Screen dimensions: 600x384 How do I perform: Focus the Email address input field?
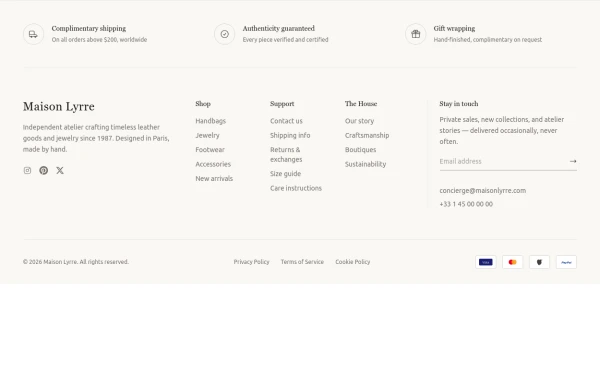[x=502, y=161]
